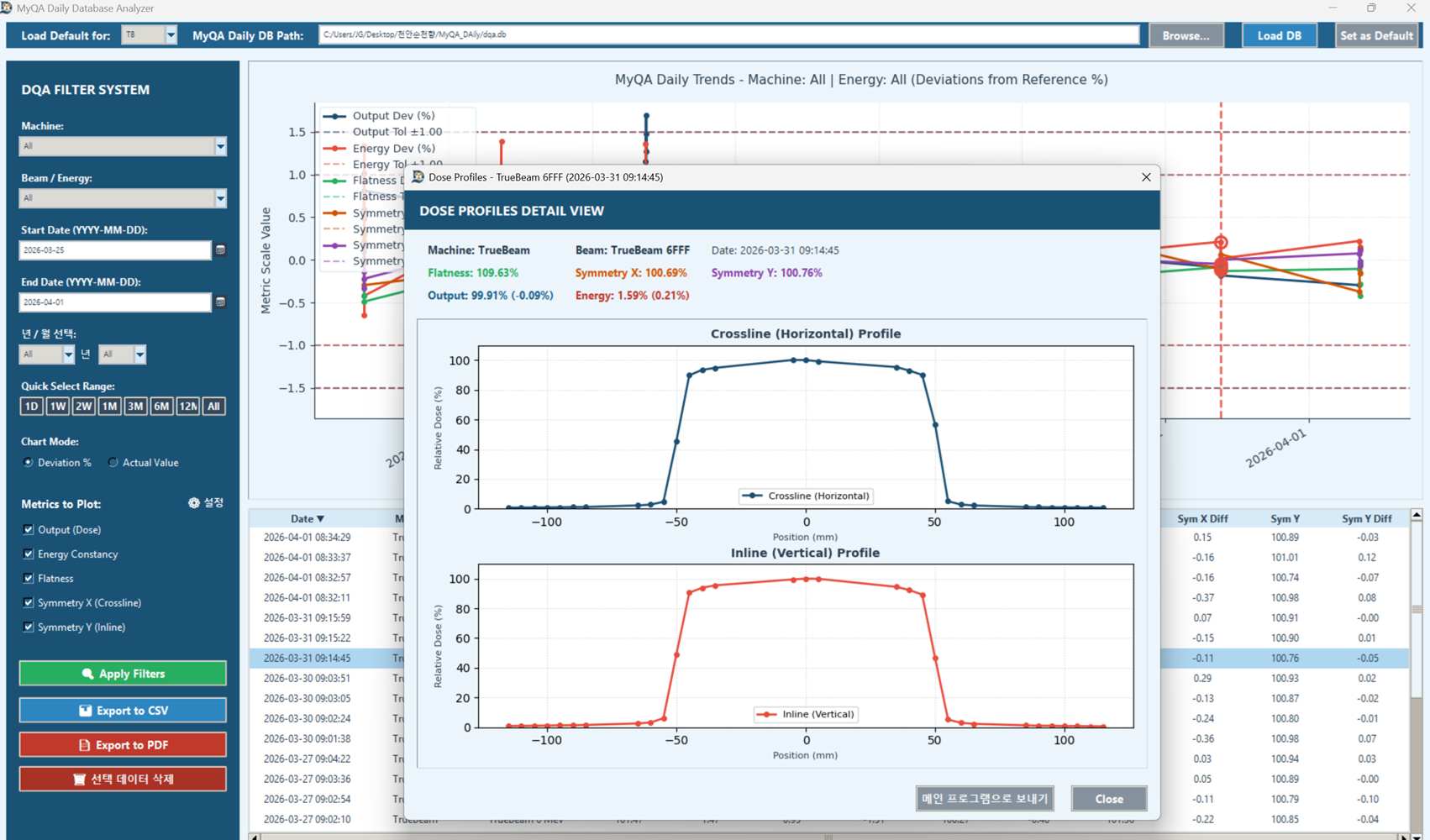
Task: Select the All quick range
Action: tap(213, 407)
